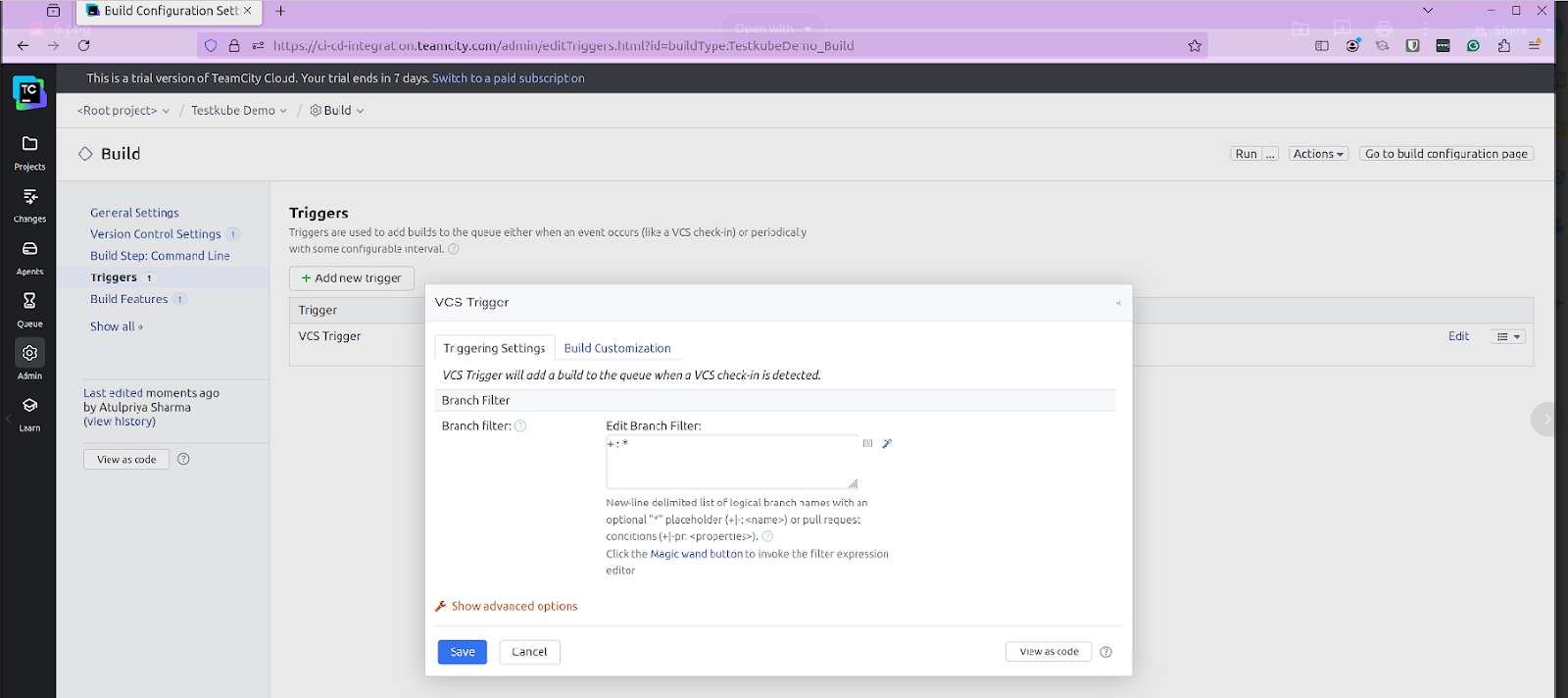Open Changes in the sidebar
The image size is (1568, 698).
point(29,206)
